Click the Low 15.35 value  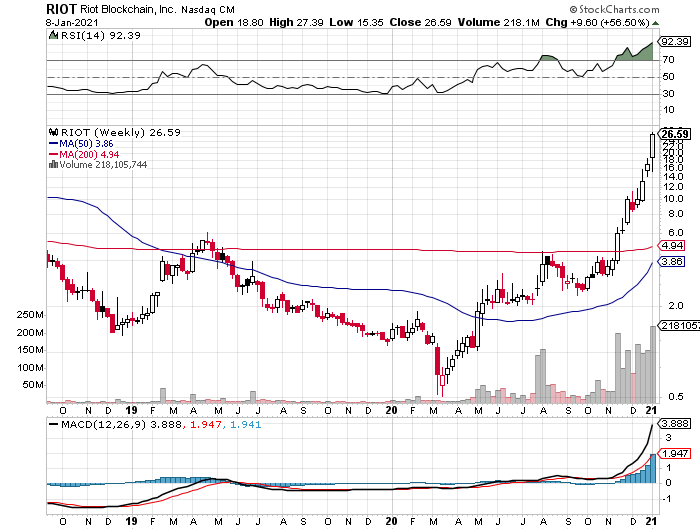point(356,22)
